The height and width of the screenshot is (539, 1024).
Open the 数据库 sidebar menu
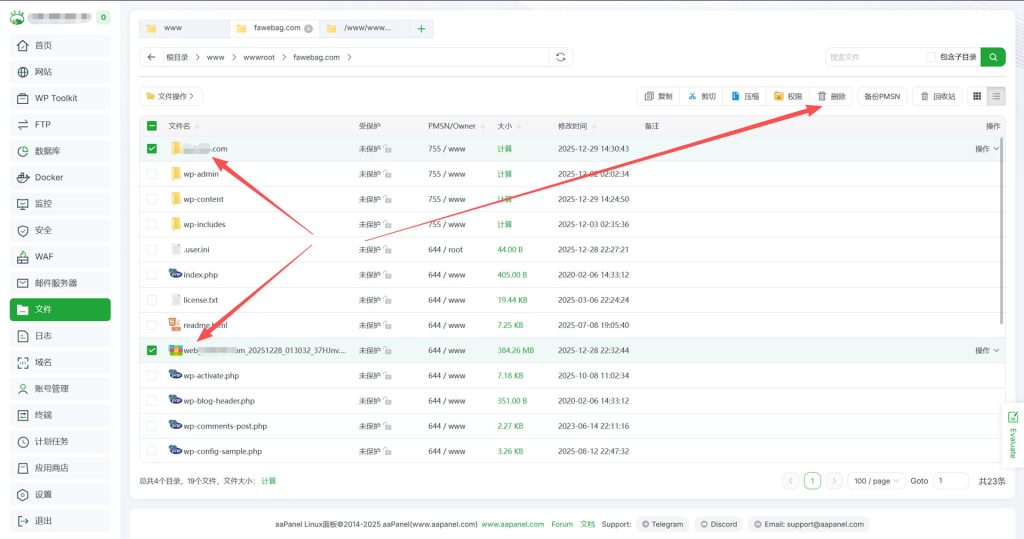point(60,151)
